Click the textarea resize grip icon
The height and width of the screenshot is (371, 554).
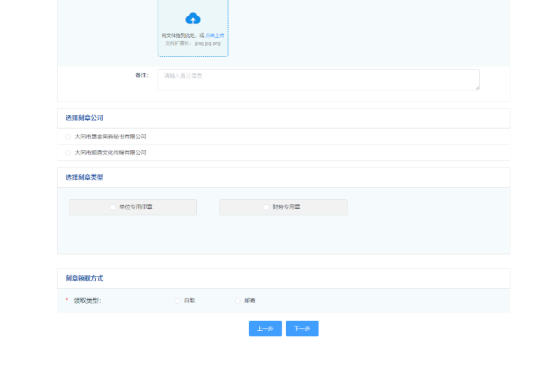pyautogui.click(x=477, y=88)
